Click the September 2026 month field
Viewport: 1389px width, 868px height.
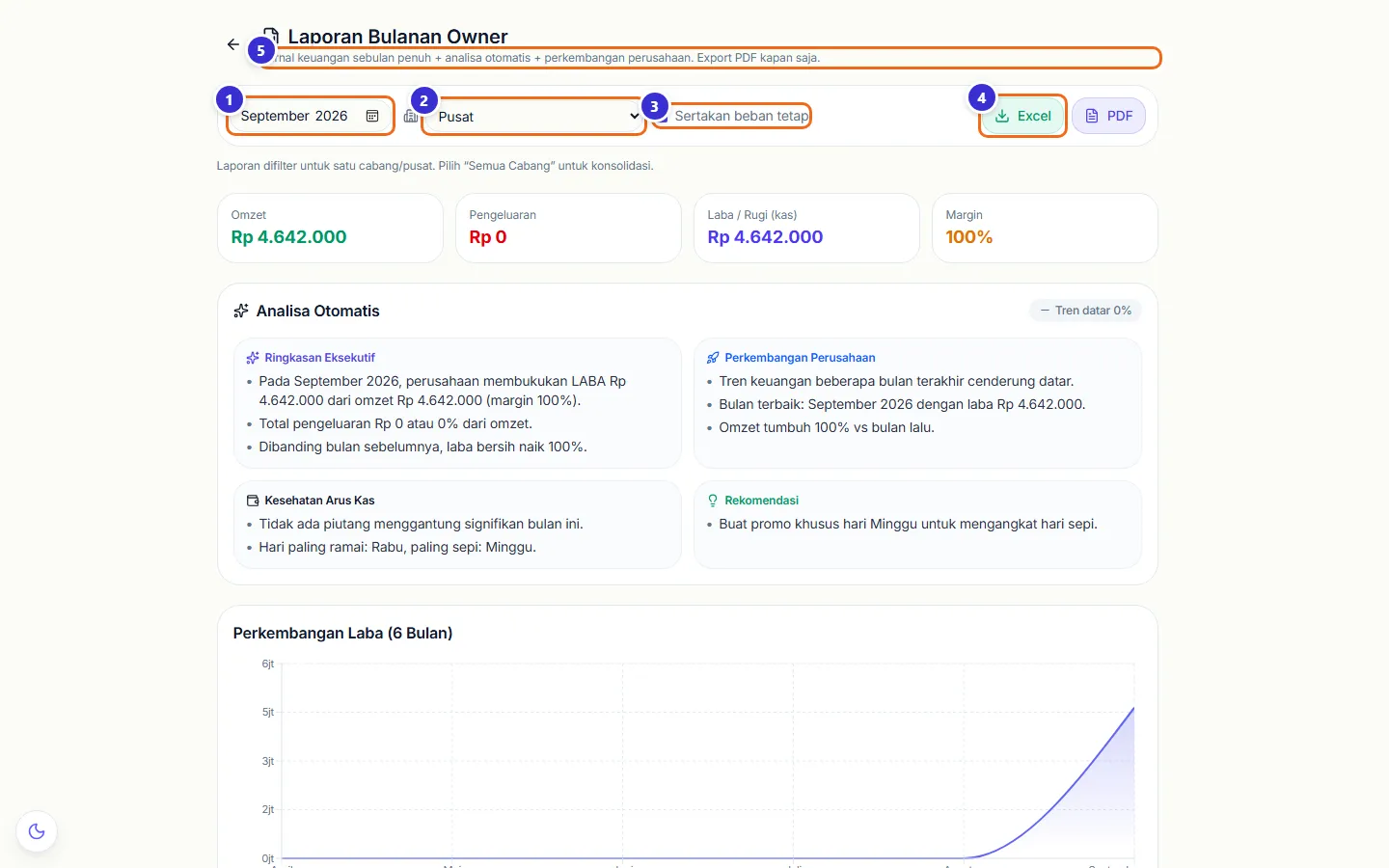tap(310, 116)
